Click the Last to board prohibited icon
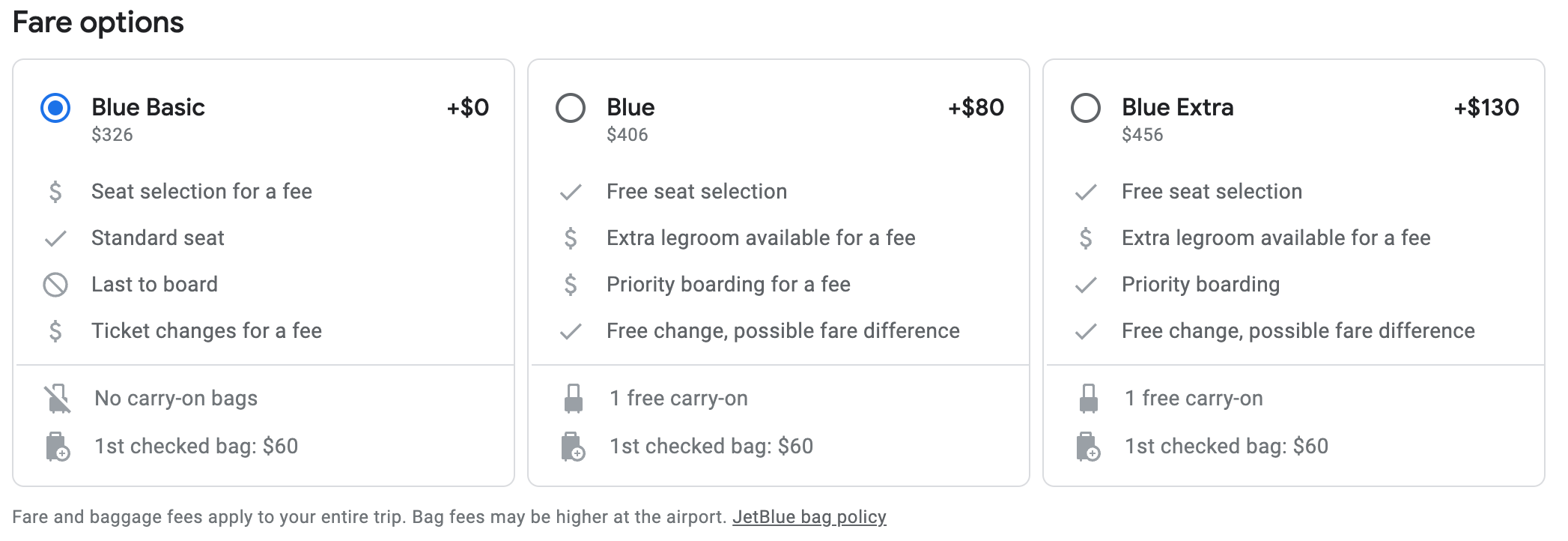Image resolution: width=1568 pixels, height=541 pixels. click(55, 285)
